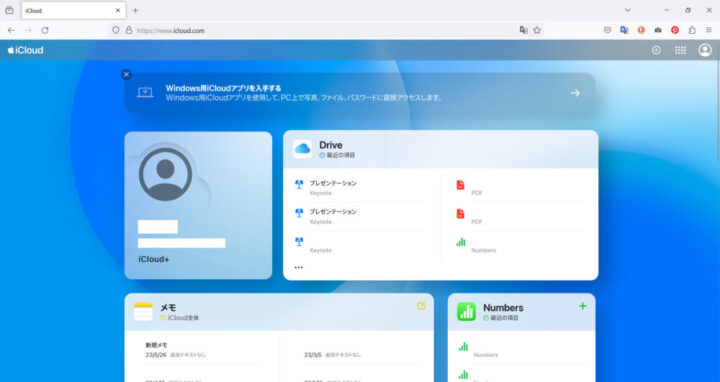Open the second PDF file icon

click(x=460, y=213)
